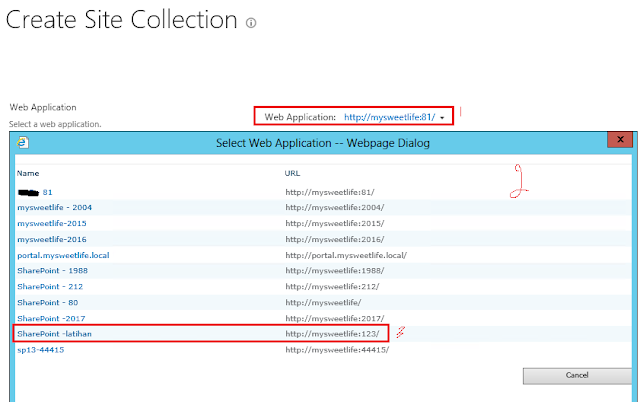Image resolution: width=640 pixels, height=402 pixels.
Task: Click the Web Application section heading on left
Action: 43,107
